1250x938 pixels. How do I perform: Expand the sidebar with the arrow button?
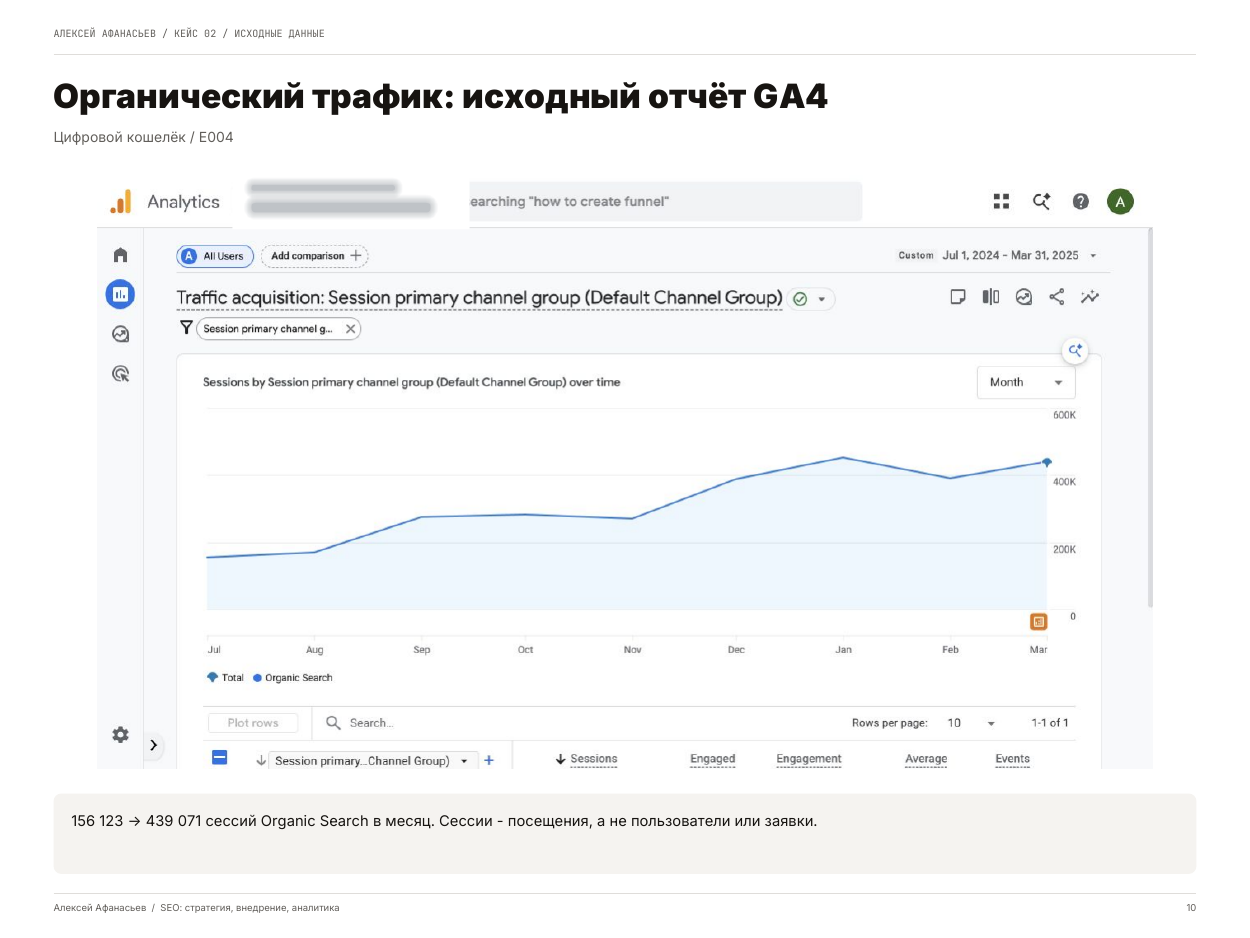153,745
